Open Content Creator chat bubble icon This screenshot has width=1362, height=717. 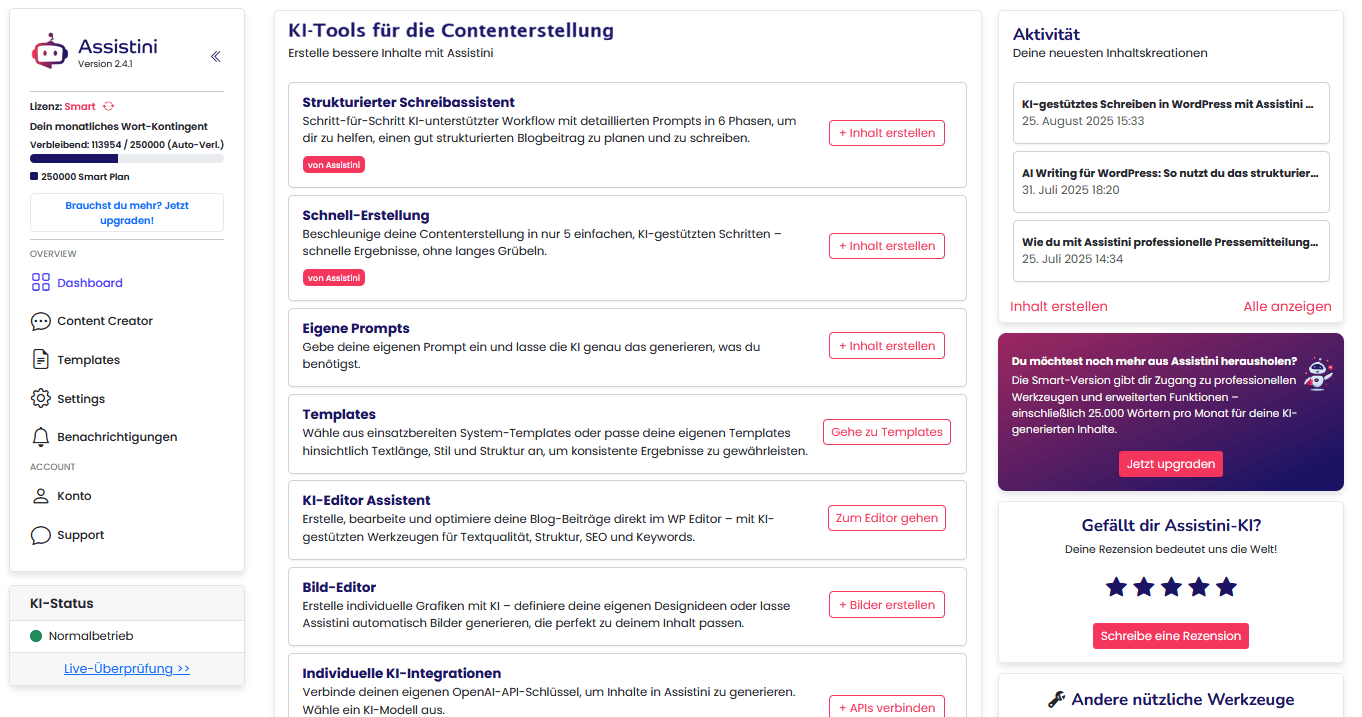point(40,321)
